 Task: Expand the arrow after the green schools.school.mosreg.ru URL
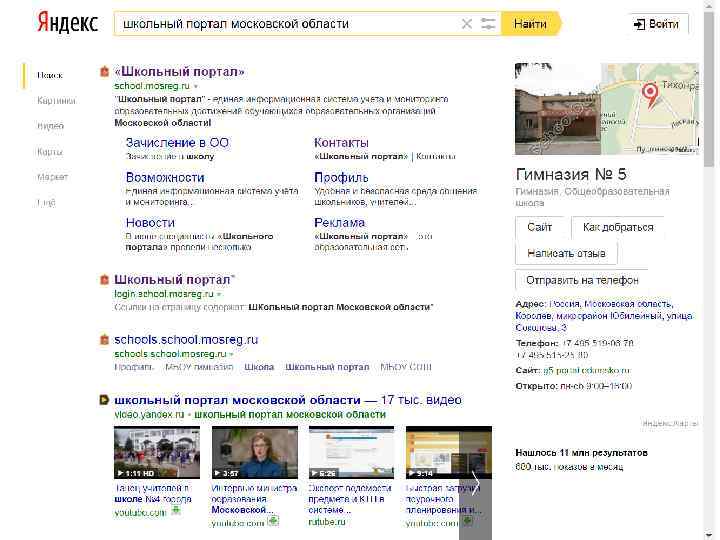(x=231, y=354)
